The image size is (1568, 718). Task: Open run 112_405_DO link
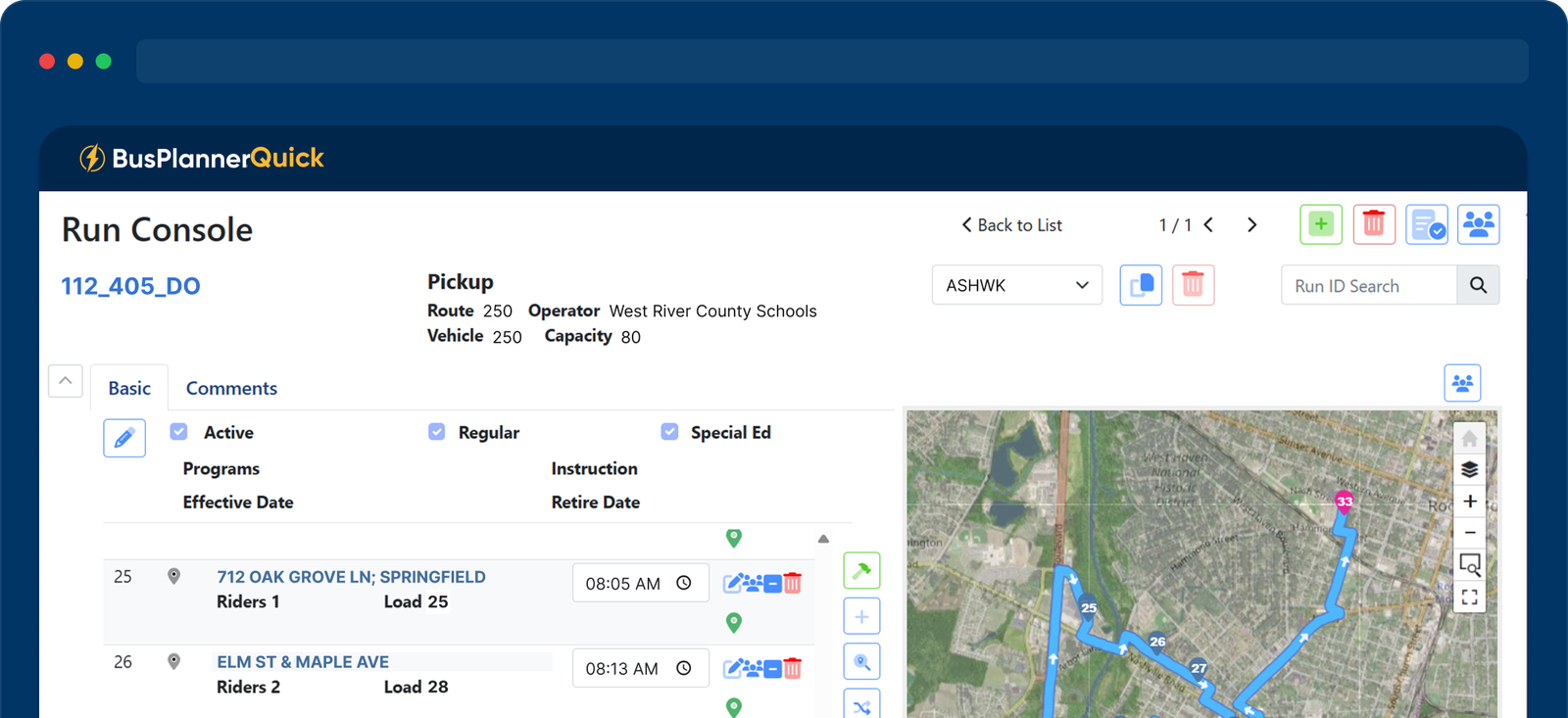tap(130, 286)
